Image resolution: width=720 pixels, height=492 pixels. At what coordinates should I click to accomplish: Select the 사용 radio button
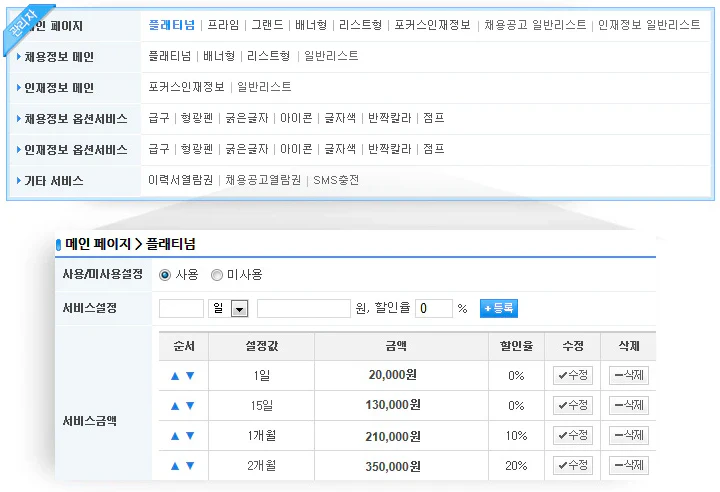pos(165,275)
